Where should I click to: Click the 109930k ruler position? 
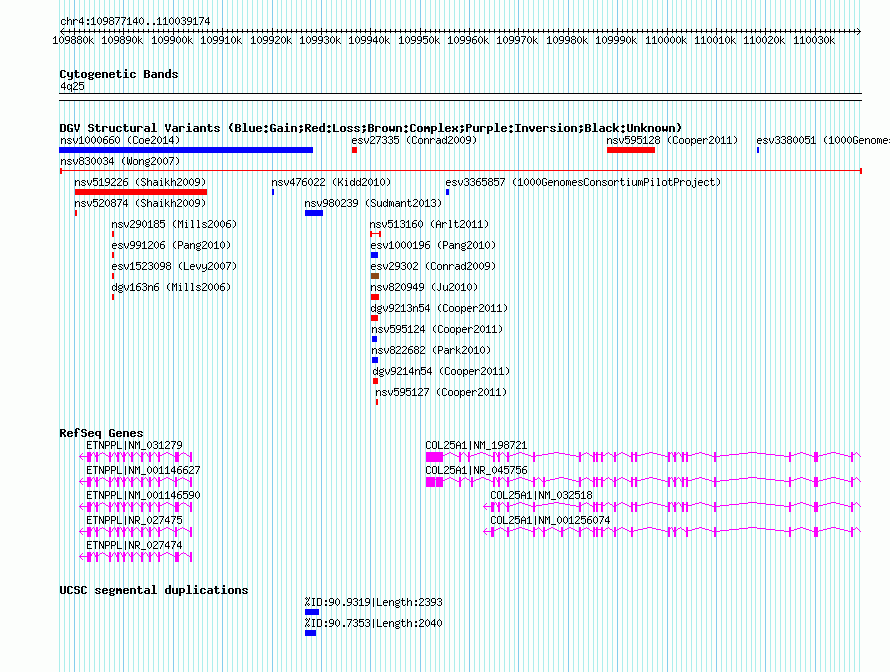pyautogui.click(x=320, y=40)
